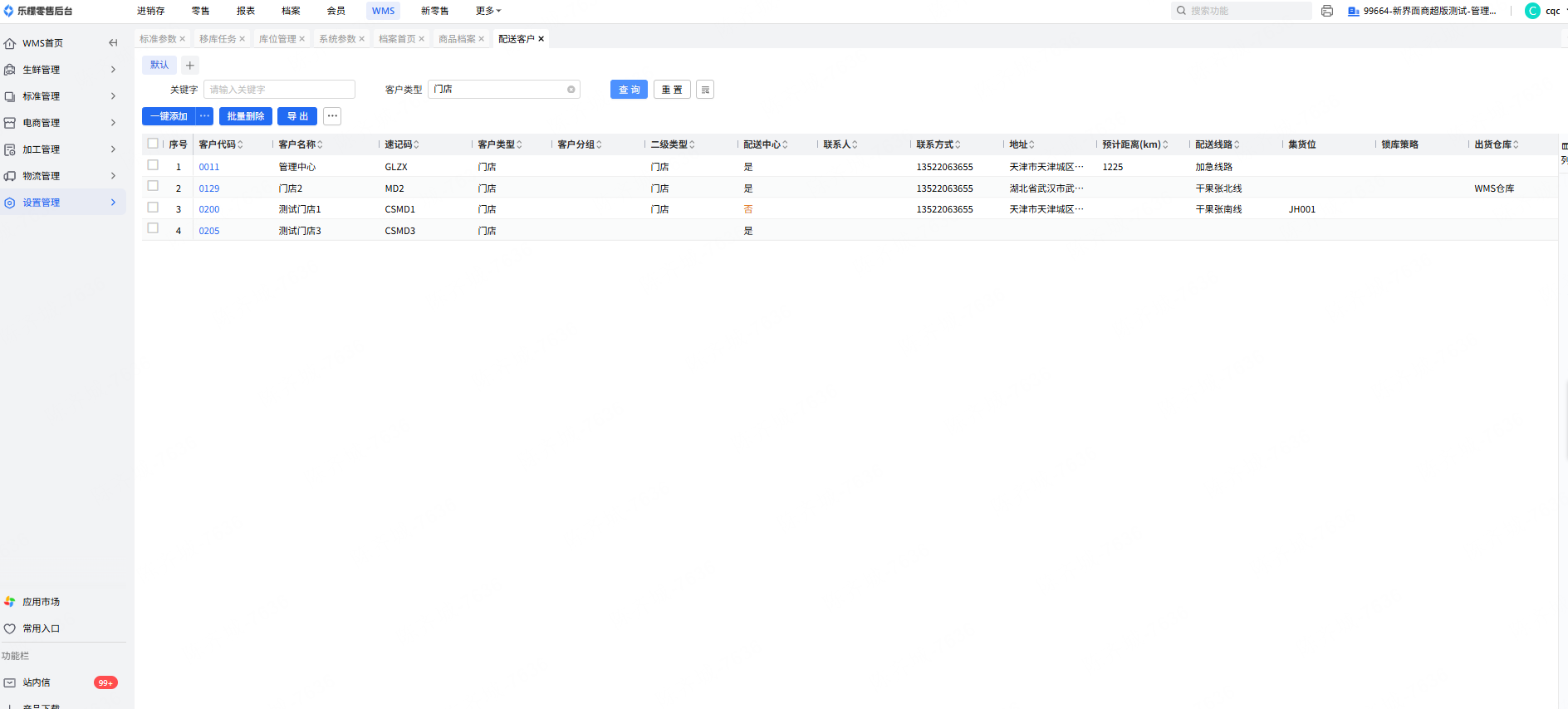
Task: Add a new filter scheme with the plus icon
Action: coord(190,65)
